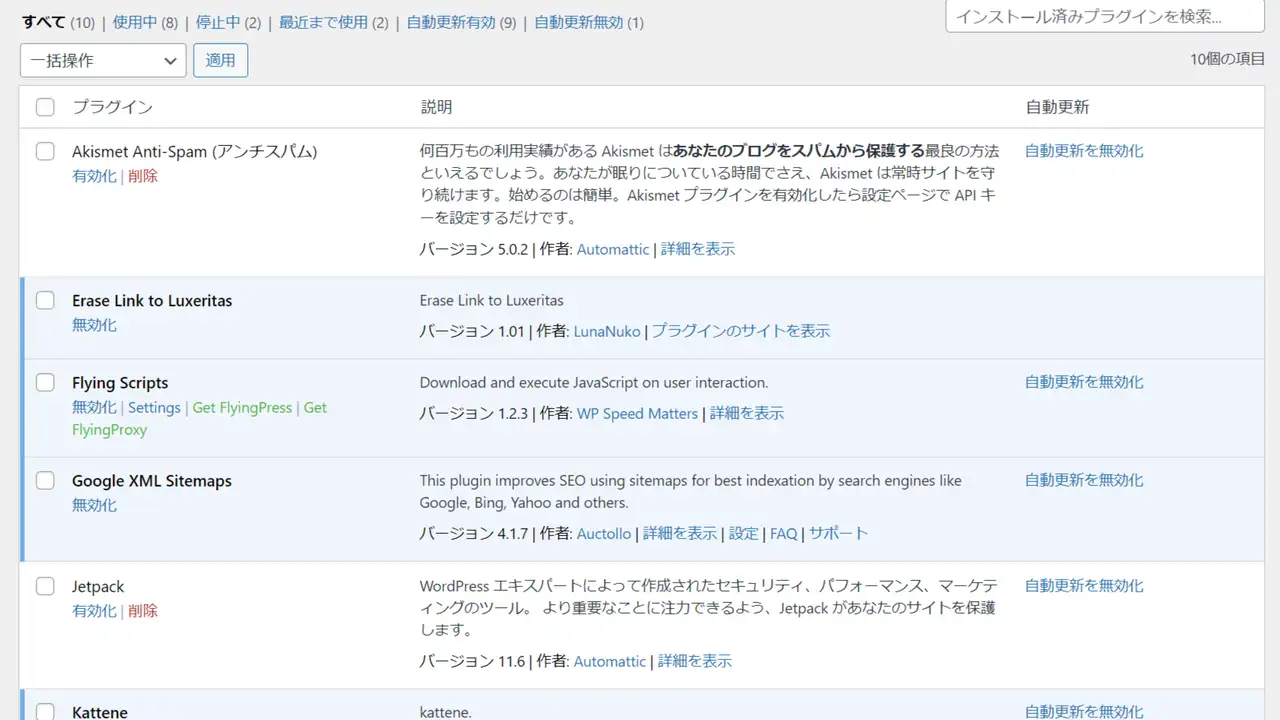Screen dimensions: 1280x720
Task: Click Get FlyingProxy link
Action: click(x=110, y=430)
